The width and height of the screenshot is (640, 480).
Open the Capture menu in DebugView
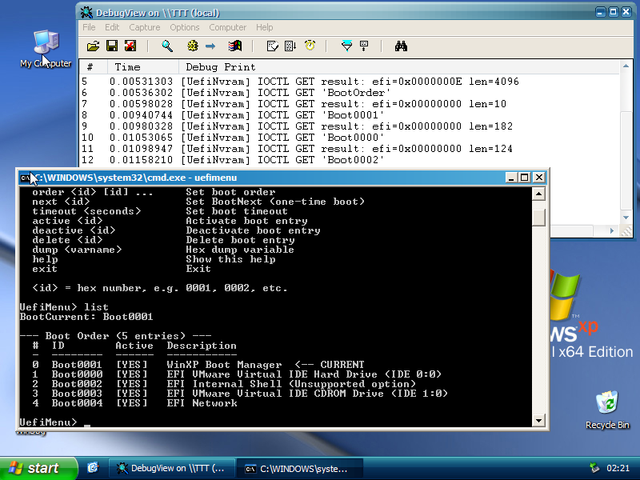pyautogui.click(x=144, y=27)
